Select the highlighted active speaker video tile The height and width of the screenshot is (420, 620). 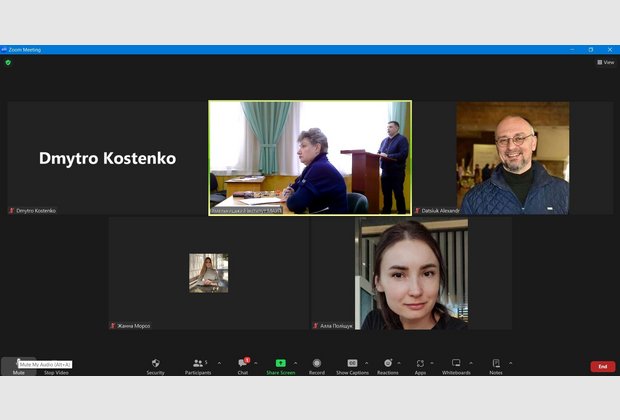pyautogui.click(x=310, y=158)
